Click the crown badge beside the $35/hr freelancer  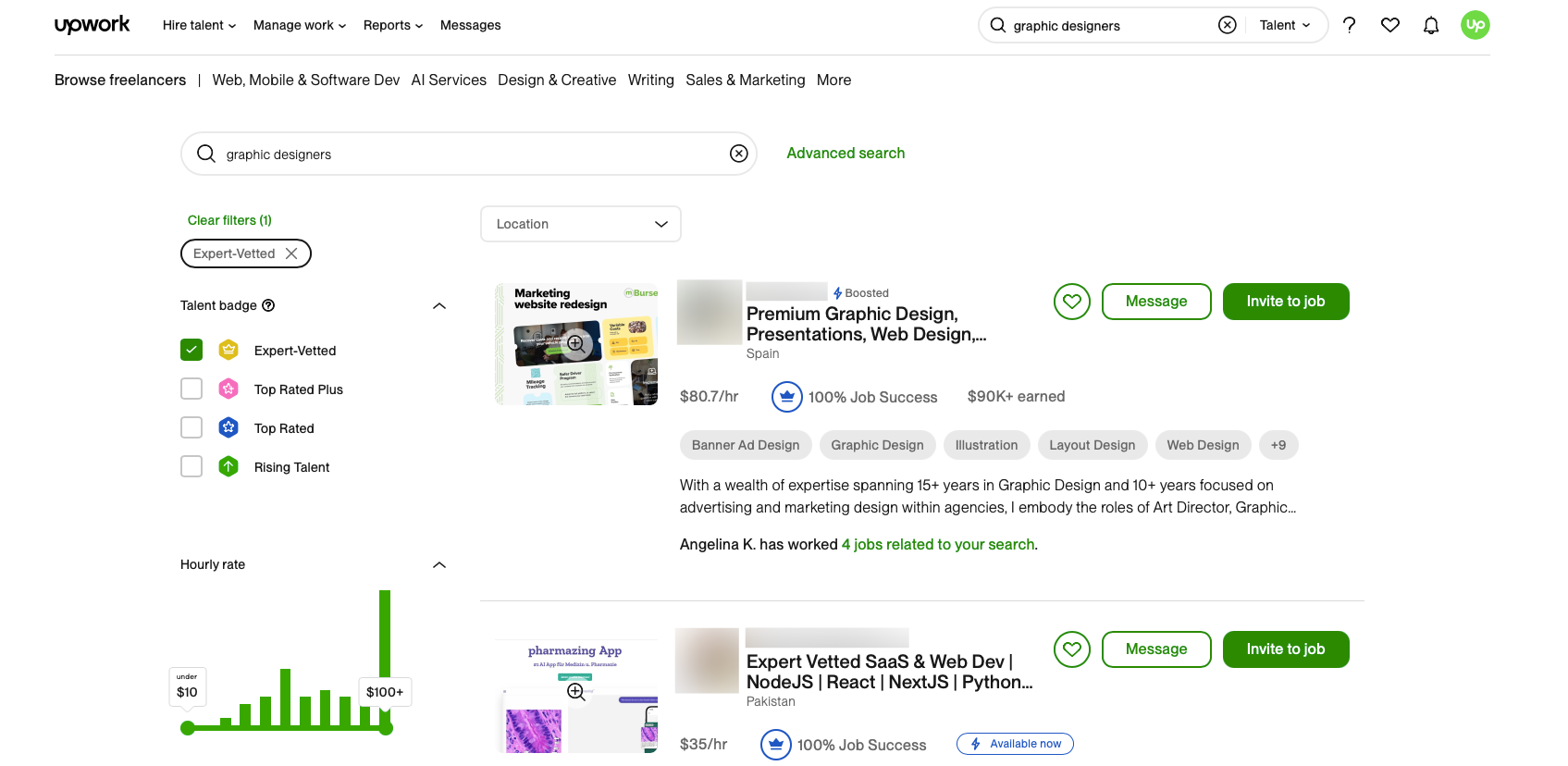(x=776, y=745)
